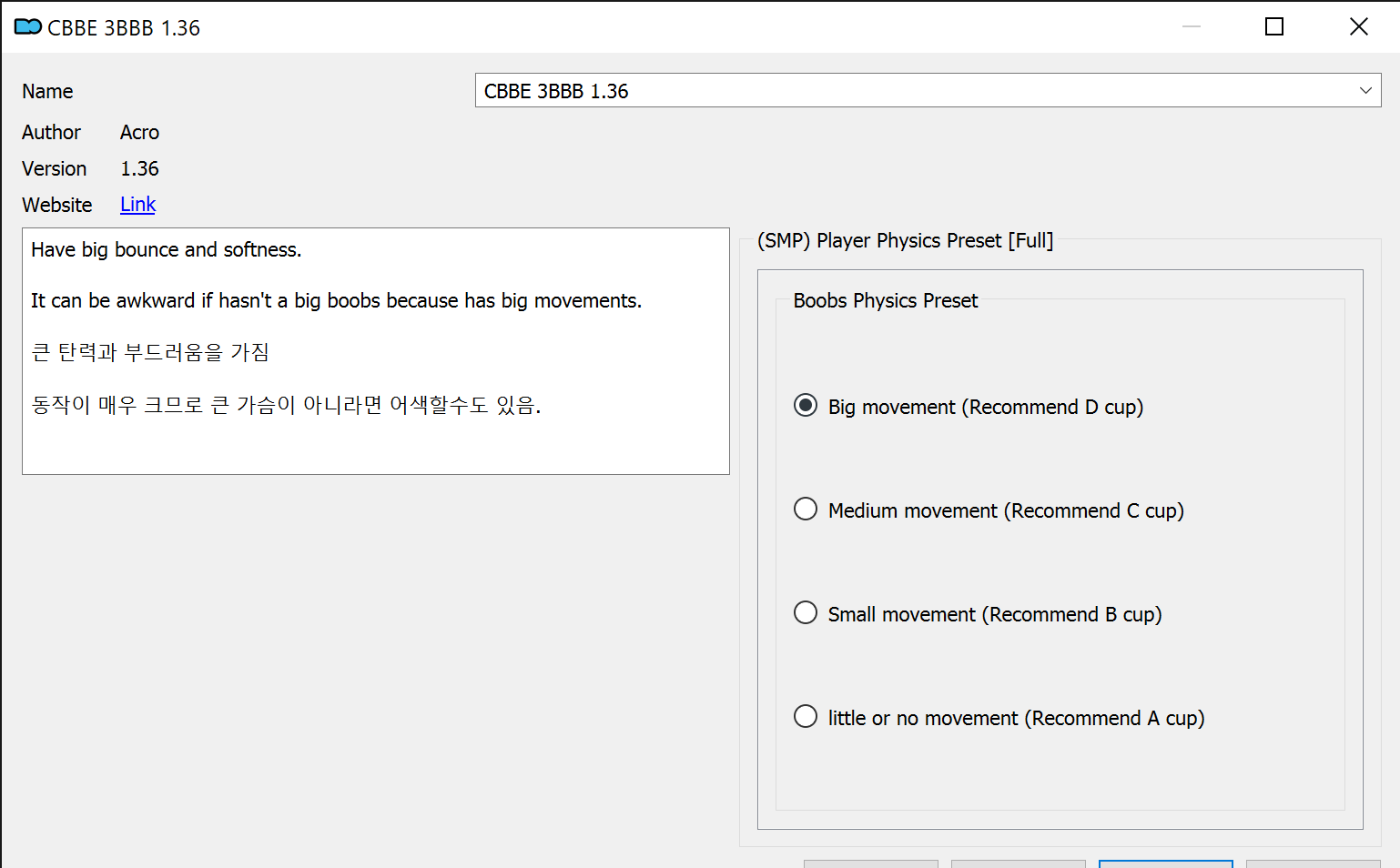Viewport: 1400px width, 868px height.
Task: Maximize the CBBE 3BBB installer window
Action: 1274,26
